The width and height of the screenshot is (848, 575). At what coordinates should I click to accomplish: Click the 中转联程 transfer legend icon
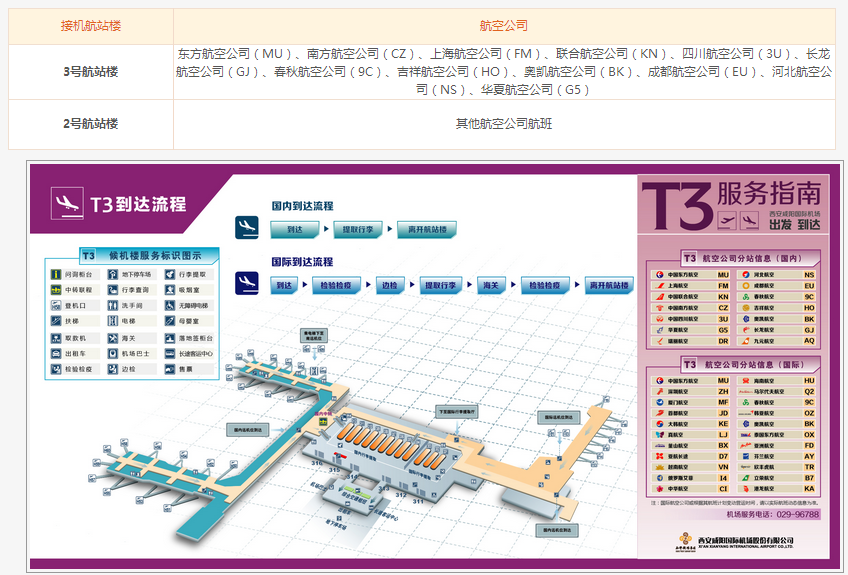click(x=56, y=290)
